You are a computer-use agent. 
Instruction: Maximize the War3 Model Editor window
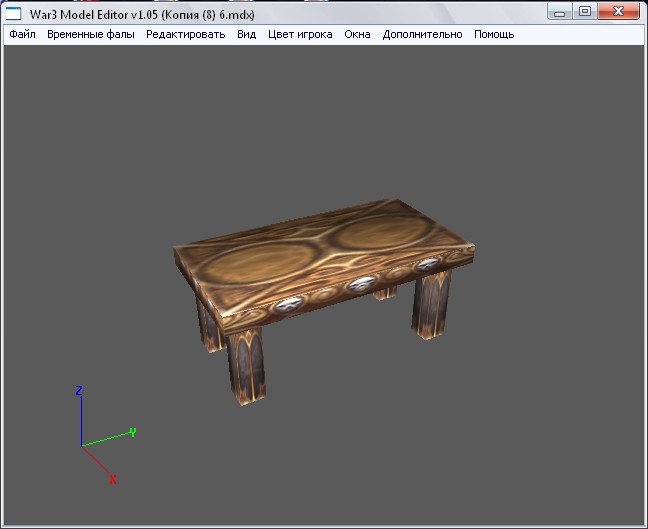pyautogui.click(x=585, y=12)
